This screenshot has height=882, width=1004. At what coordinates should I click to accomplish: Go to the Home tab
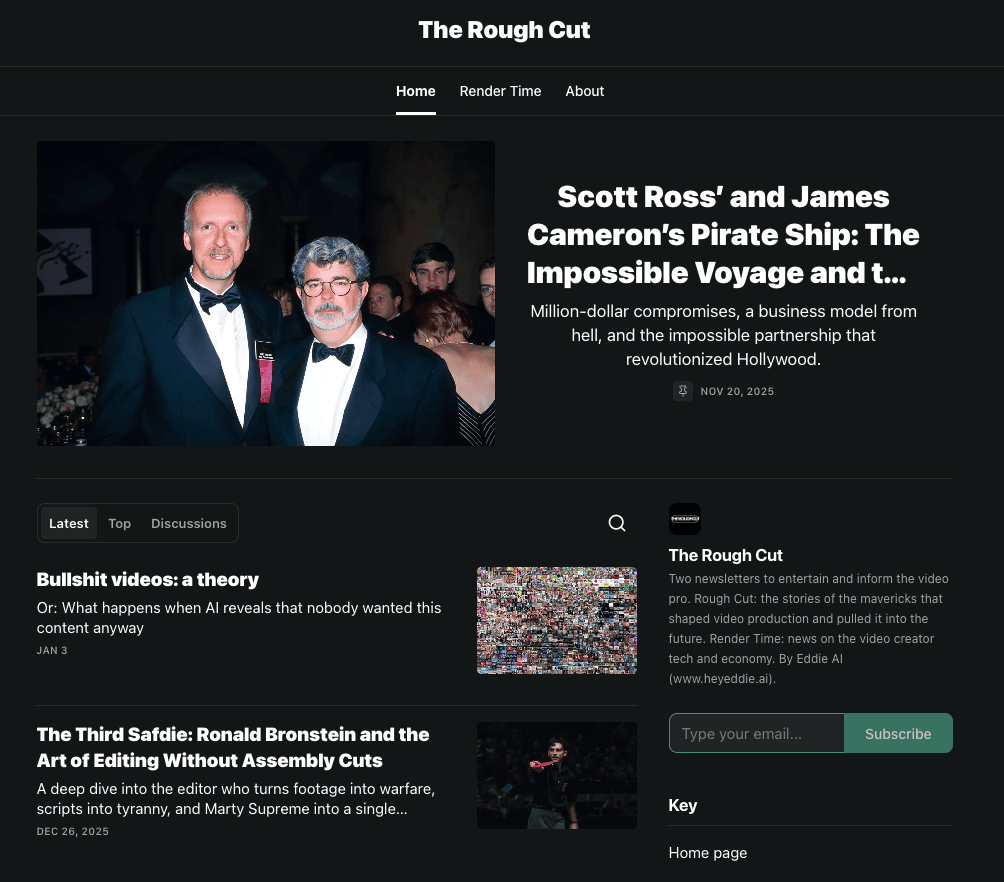tap(416, 91)
